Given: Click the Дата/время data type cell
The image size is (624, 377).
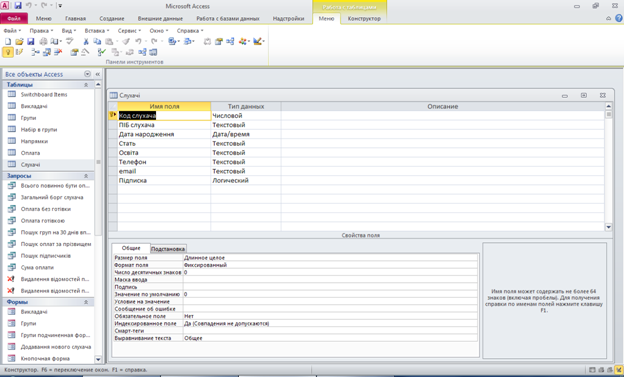Looking at the screenshot, I should 246,134.
